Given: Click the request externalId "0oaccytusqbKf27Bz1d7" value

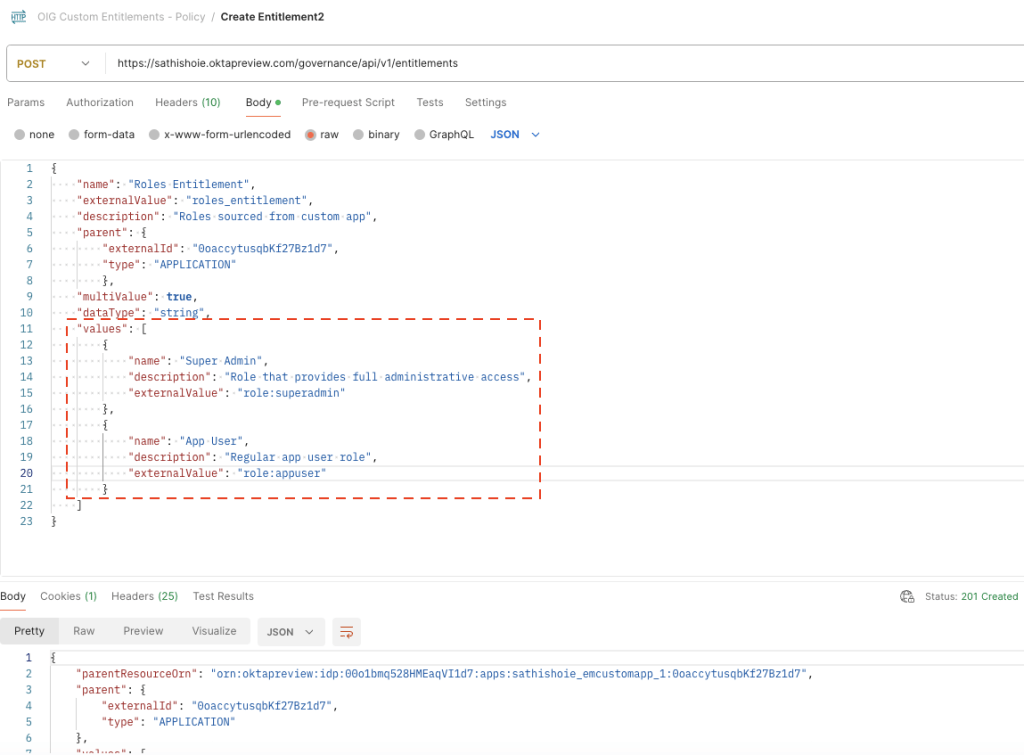Looking at the screenshot, I should pos(263,248).
